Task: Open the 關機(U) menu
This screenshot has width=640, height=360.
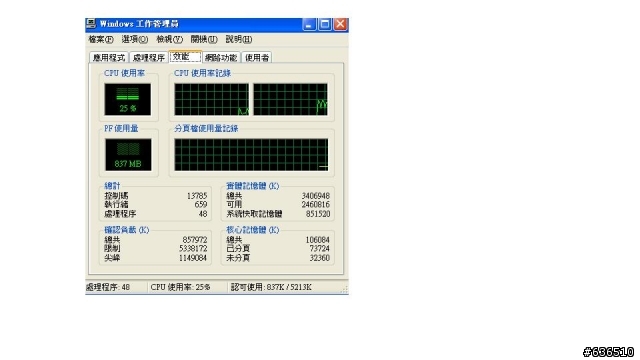Action: [204, 39]
